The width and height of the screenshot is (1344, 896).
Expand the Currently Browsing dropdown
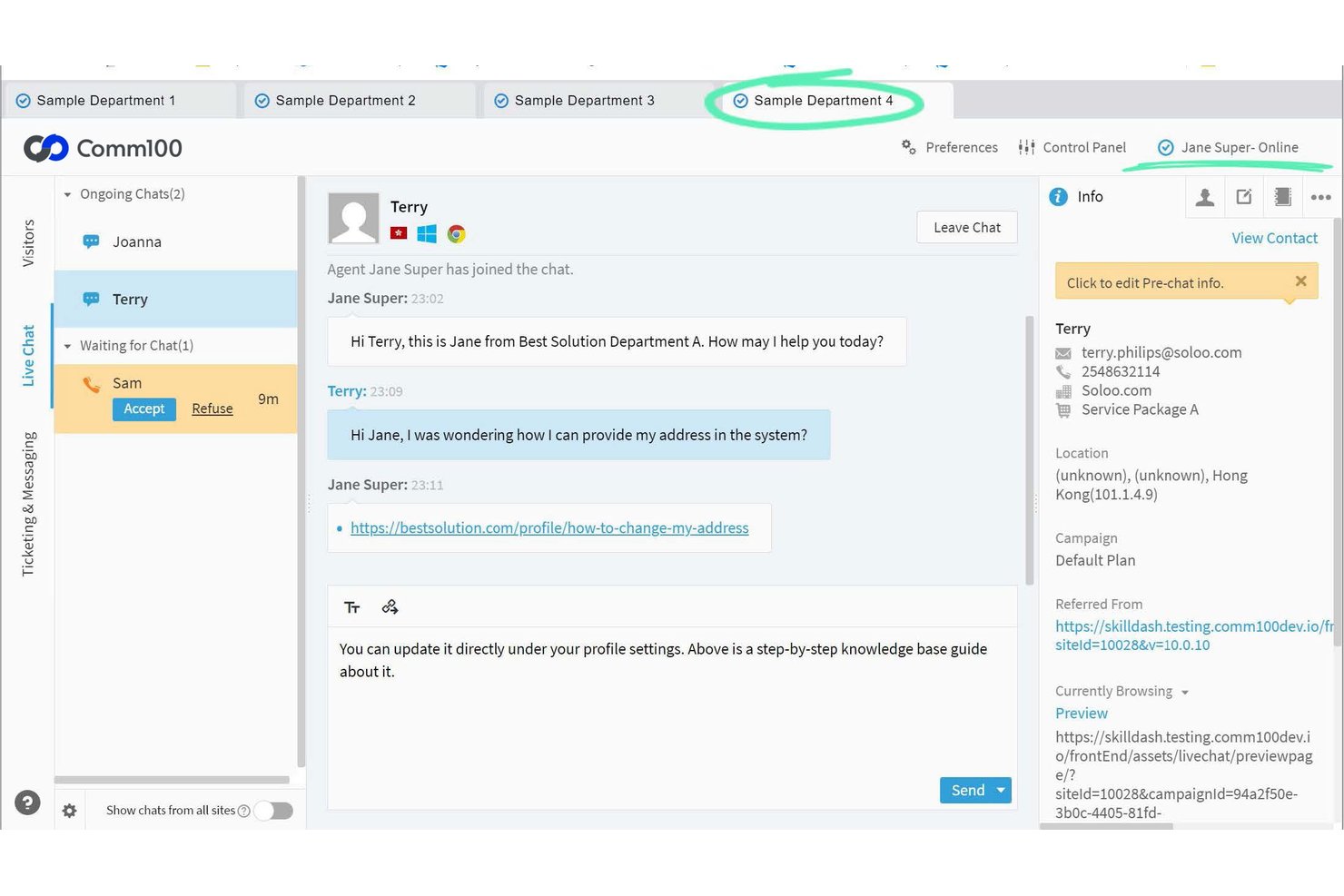(1185, 693)
